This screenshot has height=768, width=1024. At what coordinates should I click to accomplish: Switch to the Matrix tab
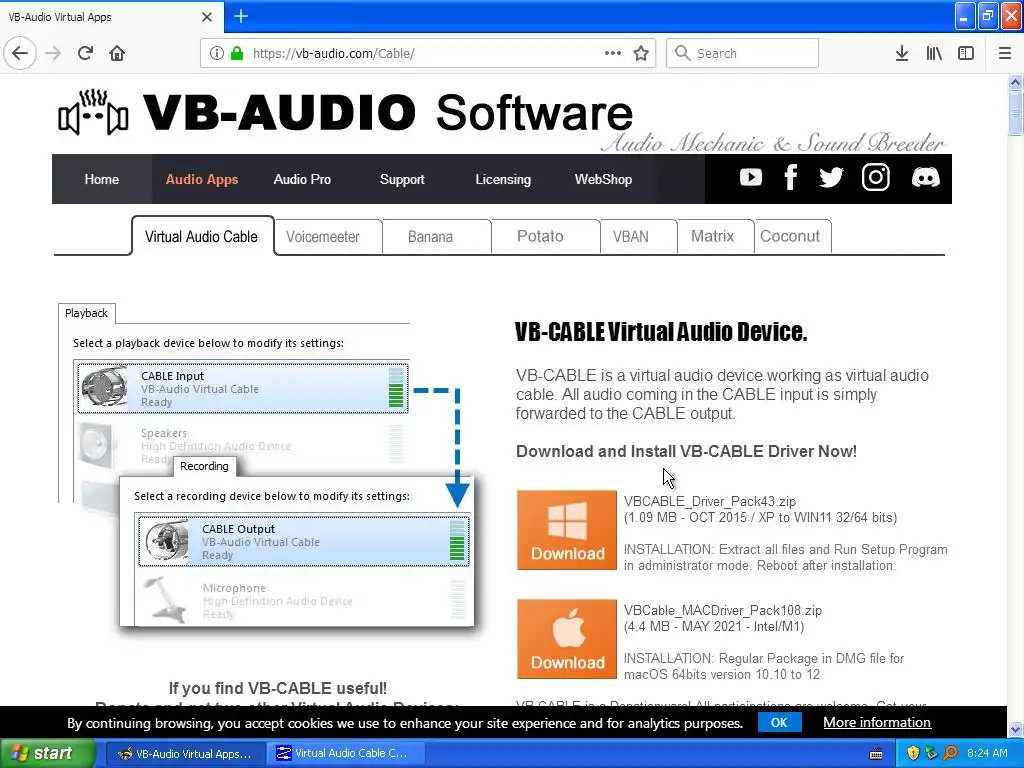point(712,236)
